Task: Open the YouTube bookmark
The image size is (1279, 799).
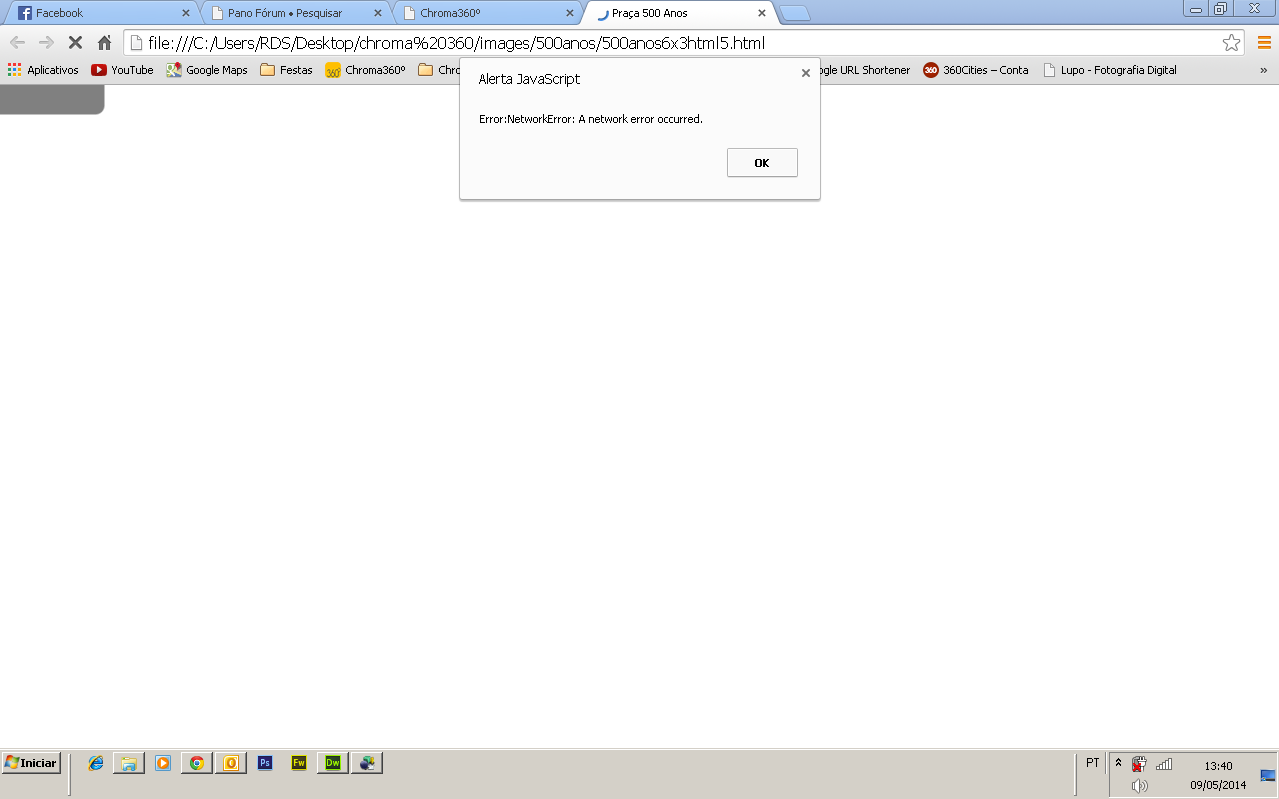Action: (x=122, y=70)
